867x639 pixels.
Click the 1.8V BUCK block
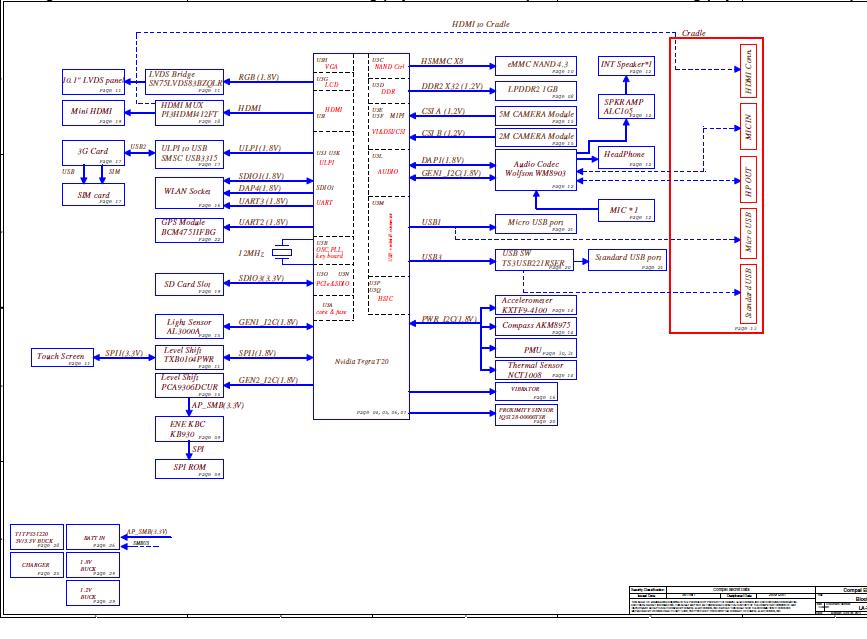(93, 565)
